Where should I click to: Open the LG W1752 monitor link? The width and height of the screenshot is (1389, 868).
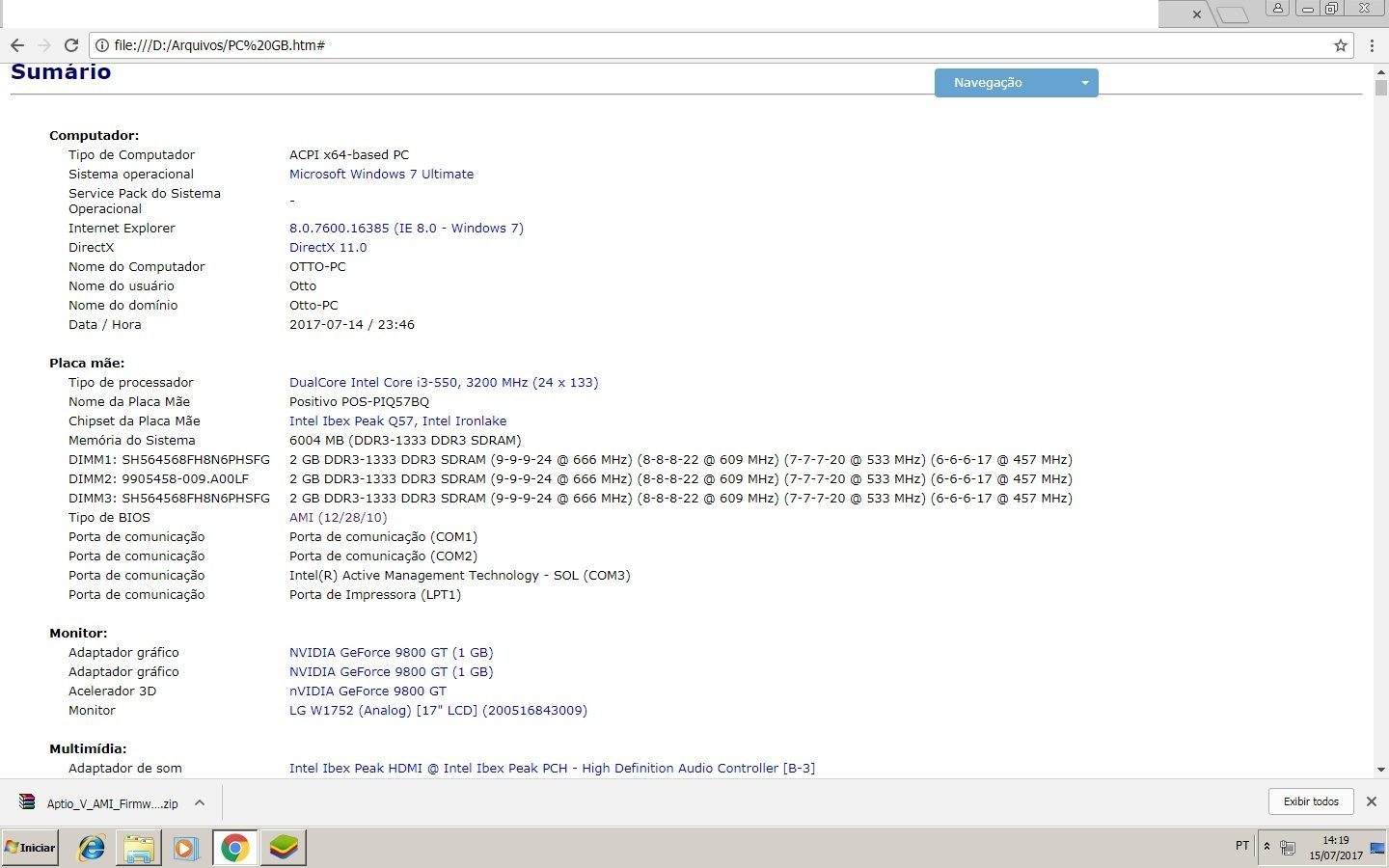click(x=438, y=711)
